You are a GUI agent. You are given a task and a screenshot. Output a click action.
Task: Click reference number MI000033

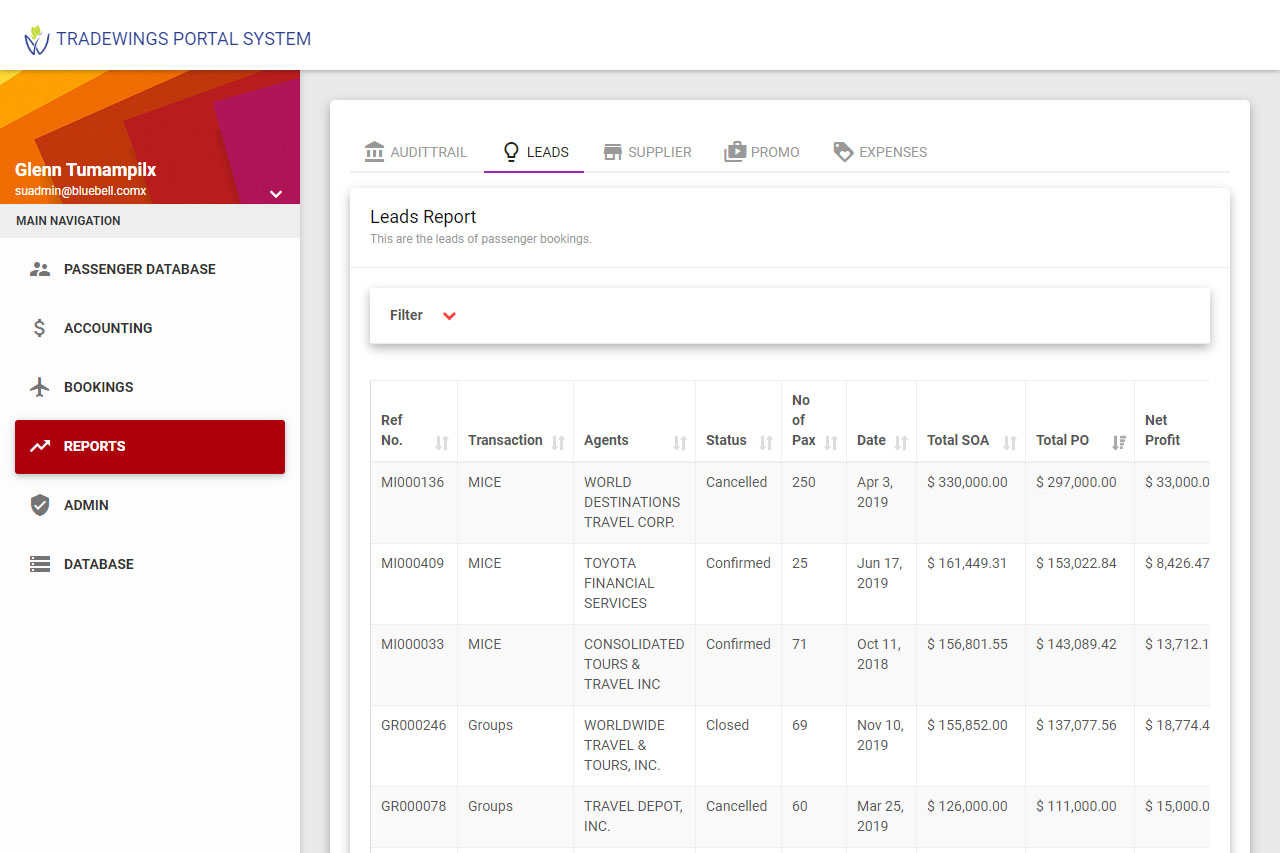pyautogui.click(x=412, y=644)
